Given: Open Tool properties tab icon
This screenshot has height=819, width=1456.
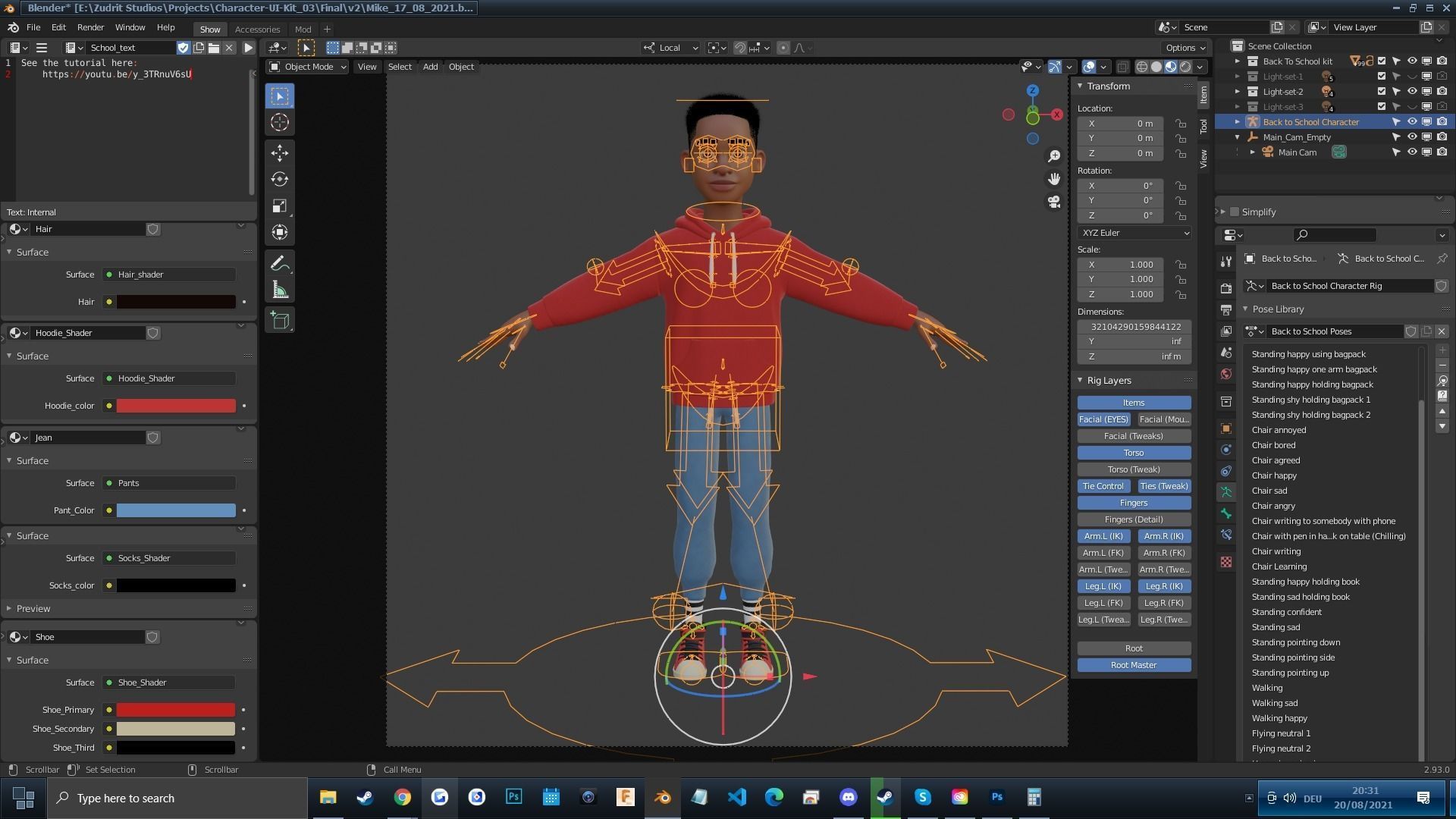Looking at the screenshot, I should click(x=1226, y=262).
